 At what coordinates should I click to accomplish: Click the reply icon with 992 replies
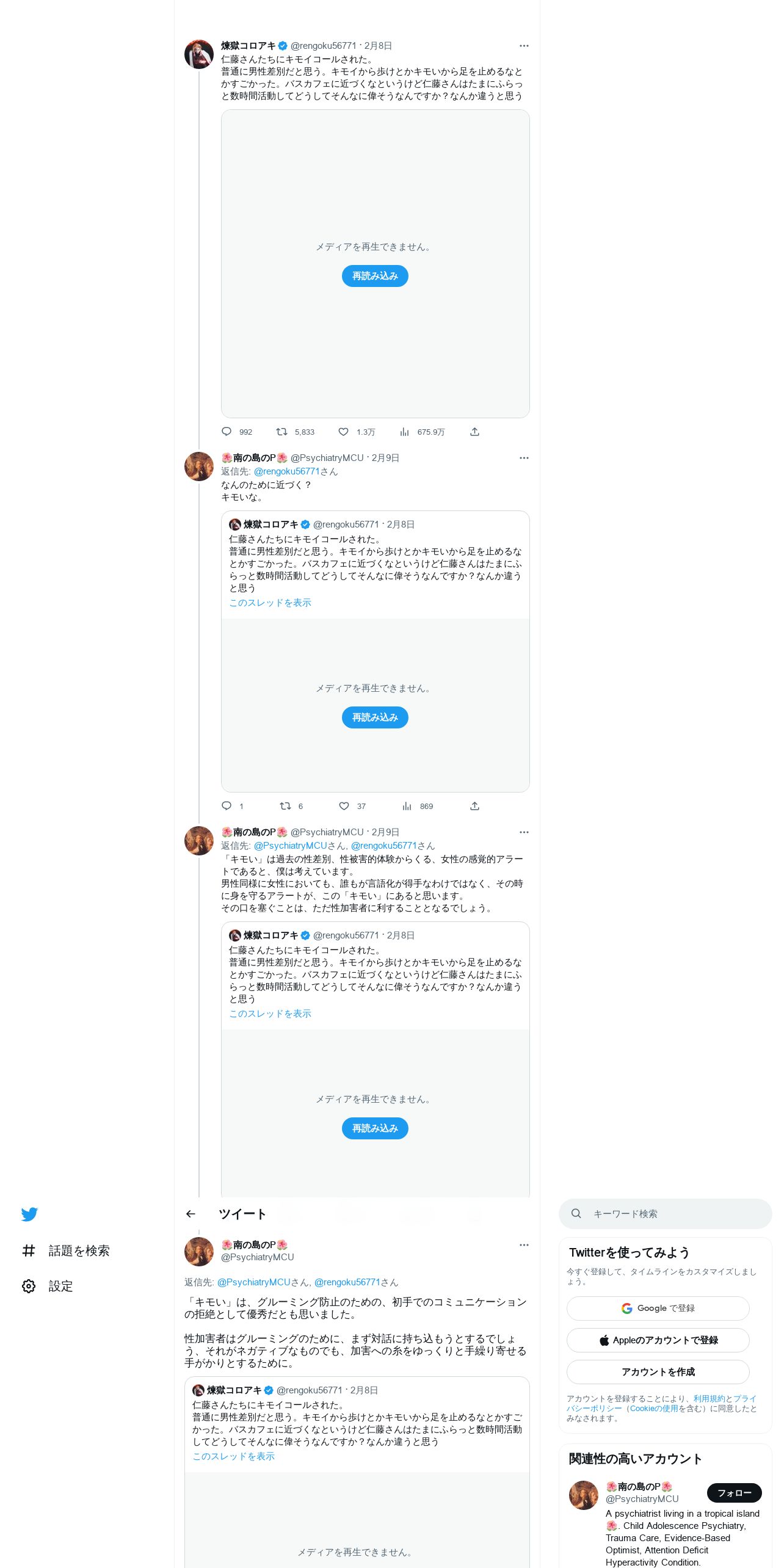[x=227, y=432]
